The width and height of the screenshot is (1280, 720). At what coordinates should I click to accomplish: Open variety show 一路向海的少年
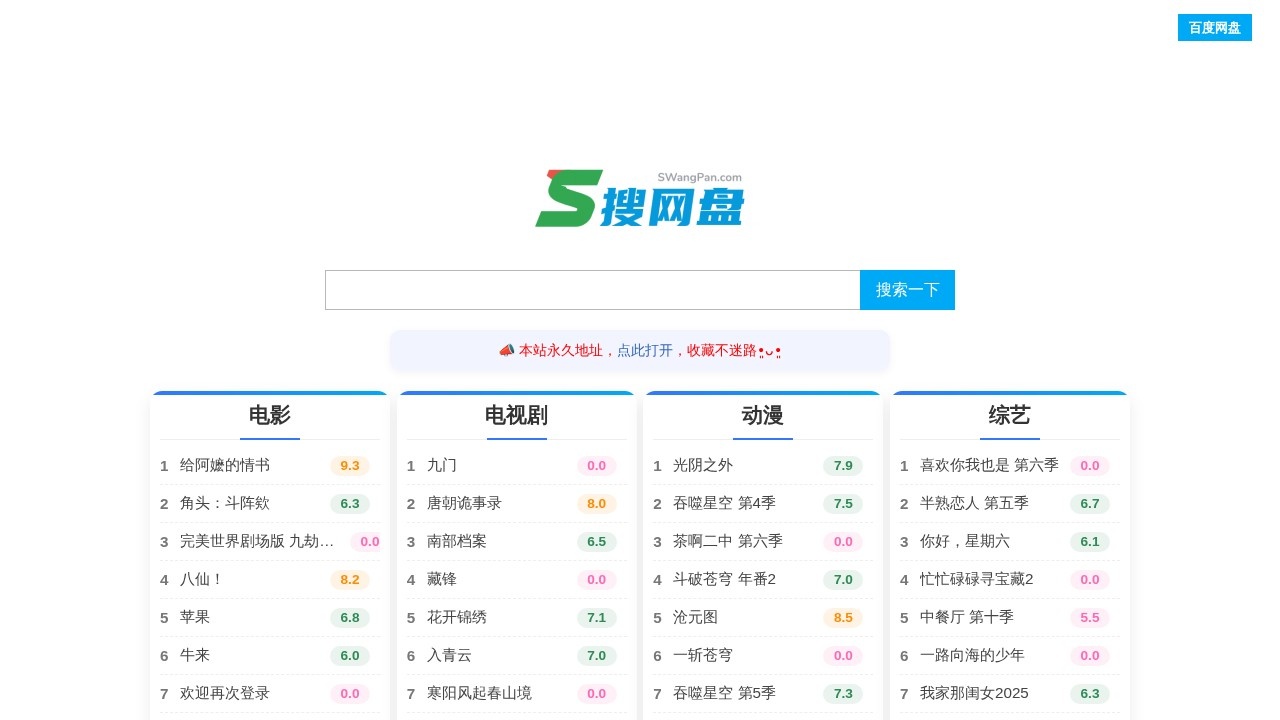(x=972, y=655)
